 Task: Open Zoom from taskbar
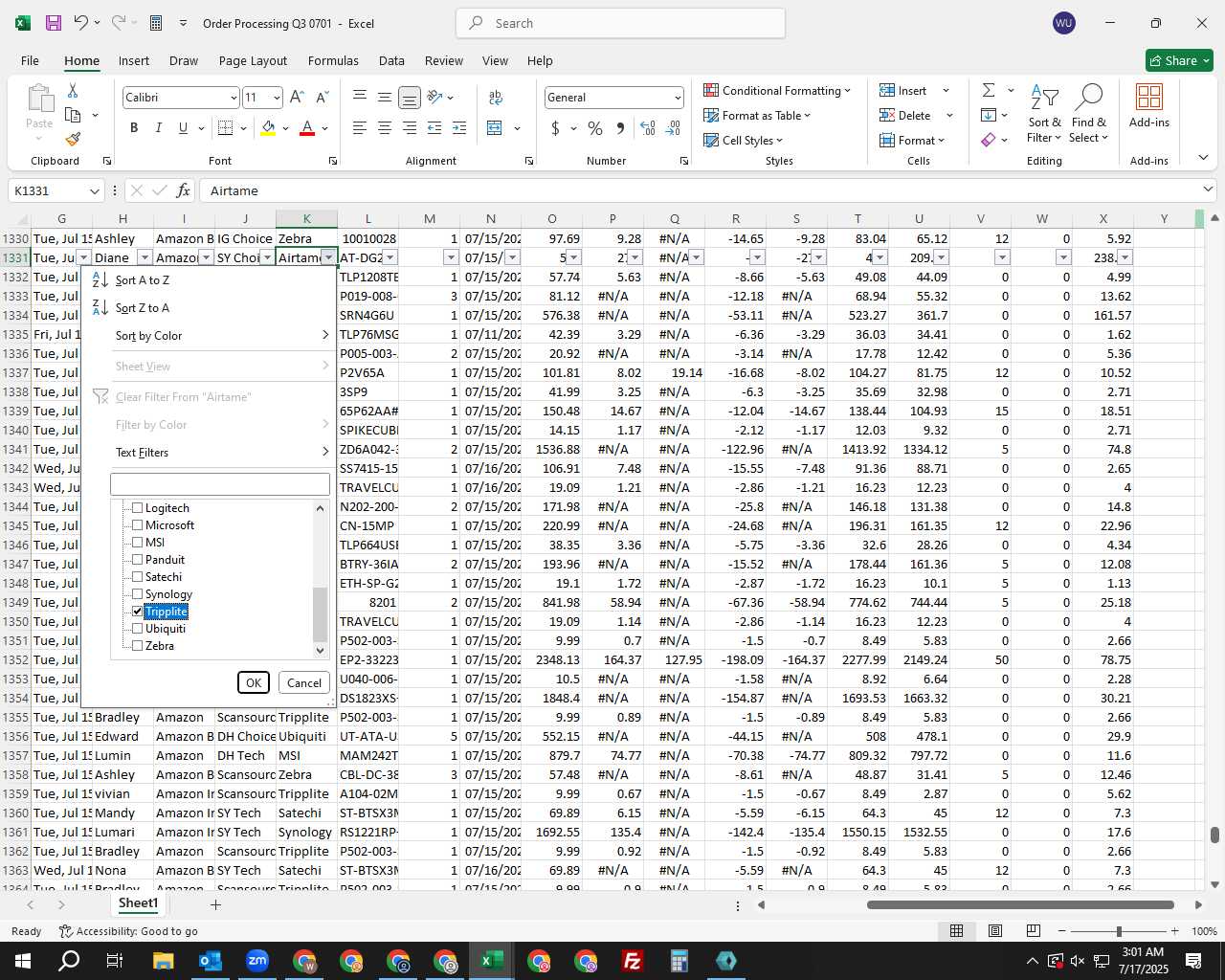(x=256, y=960)
